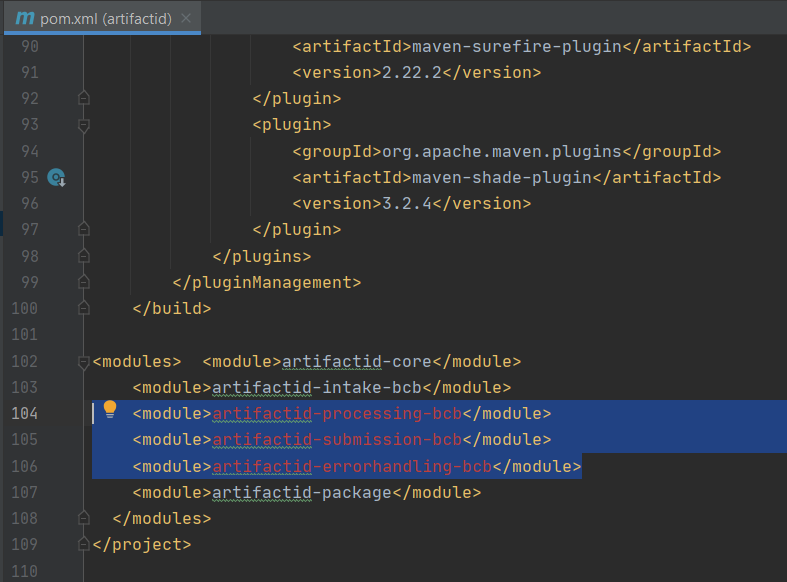Viewport: 787px width, 582px height.
Task: Click the groupId org.apache.maven.plugins text
Action: click(502, 152)
